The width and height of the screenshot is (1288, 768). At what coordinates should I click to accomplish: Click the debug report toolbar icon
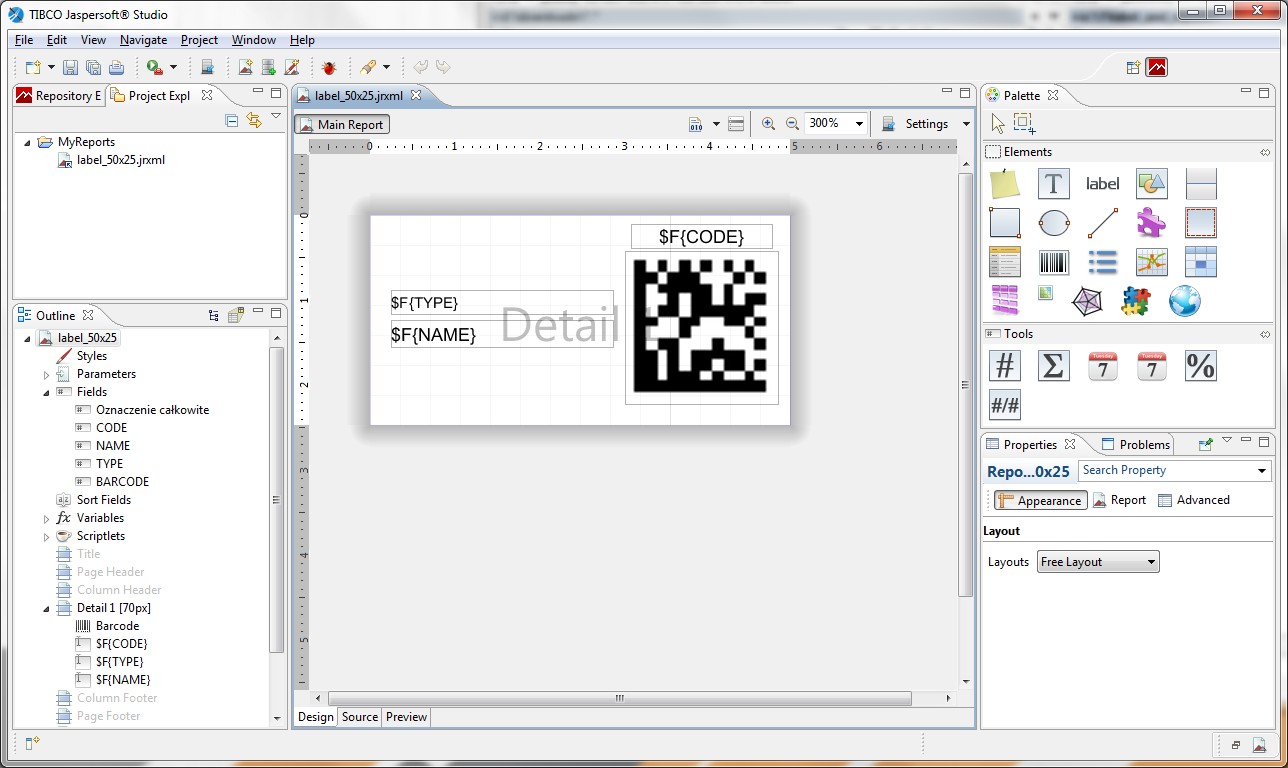pos(329,66)
